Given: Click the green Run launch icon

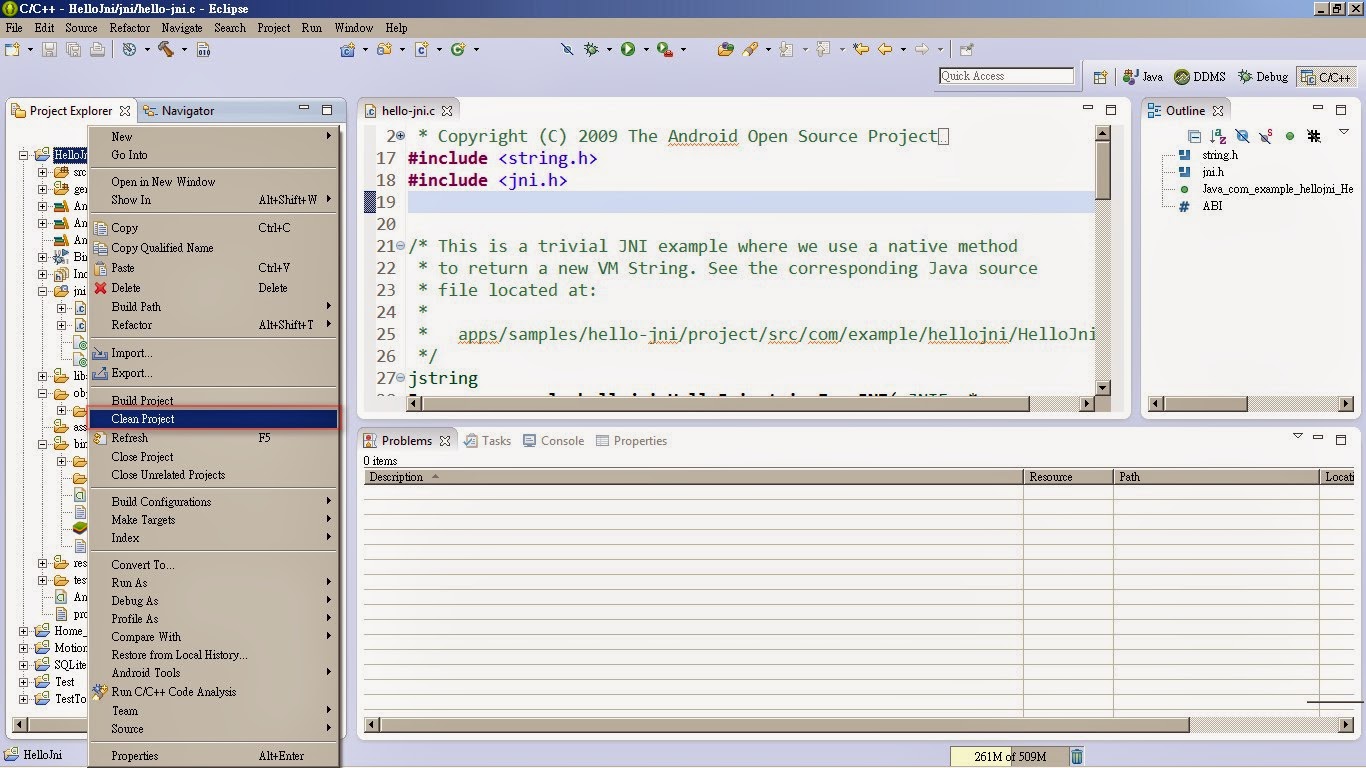Looking at the screenshot, I should pyautogui.click(x=628, y=49).
